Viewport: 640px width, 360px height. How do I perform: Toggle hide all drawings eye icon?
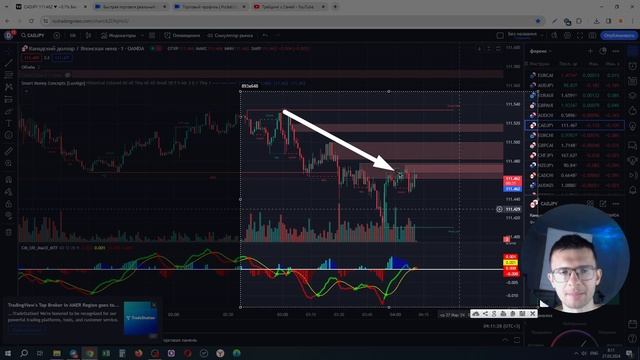tap(9, 216)
